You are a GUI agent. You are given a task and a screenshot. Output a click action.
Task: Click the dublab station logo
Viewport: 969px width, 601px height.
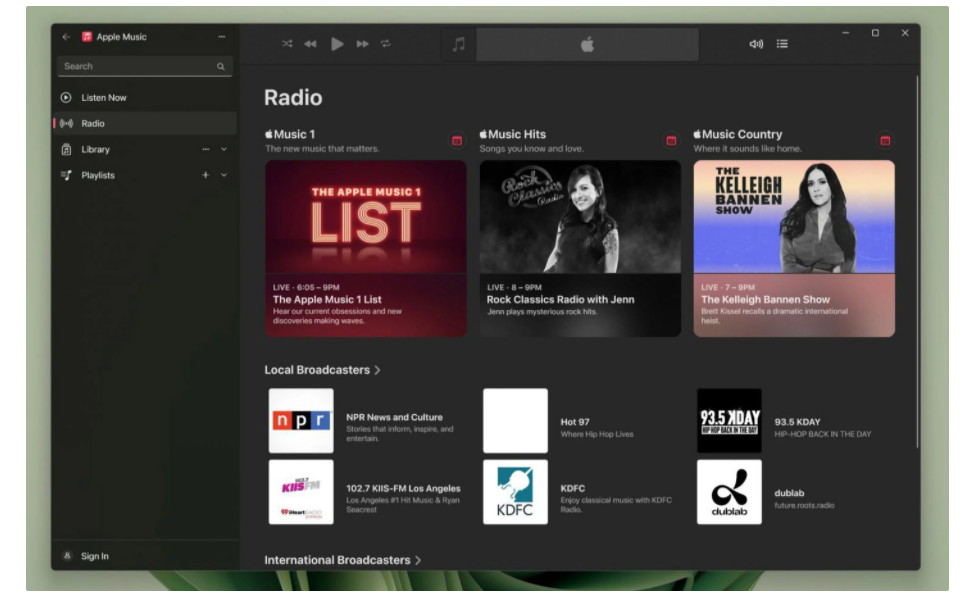(729, 492)
